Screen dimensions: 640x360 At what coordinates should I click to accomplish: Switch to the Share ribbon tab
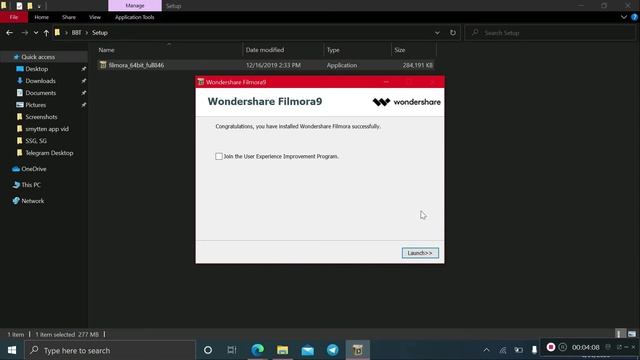(69, 17)
